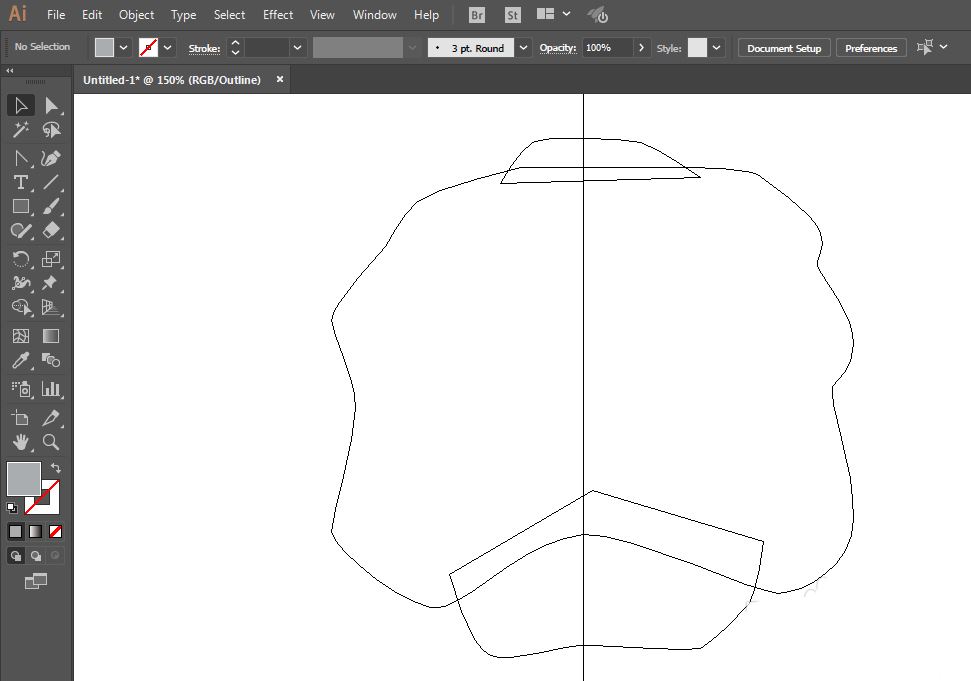The height and width of the screenshot is (681, 971).
Task: Select the Hand tool
Action: point(20,442)
